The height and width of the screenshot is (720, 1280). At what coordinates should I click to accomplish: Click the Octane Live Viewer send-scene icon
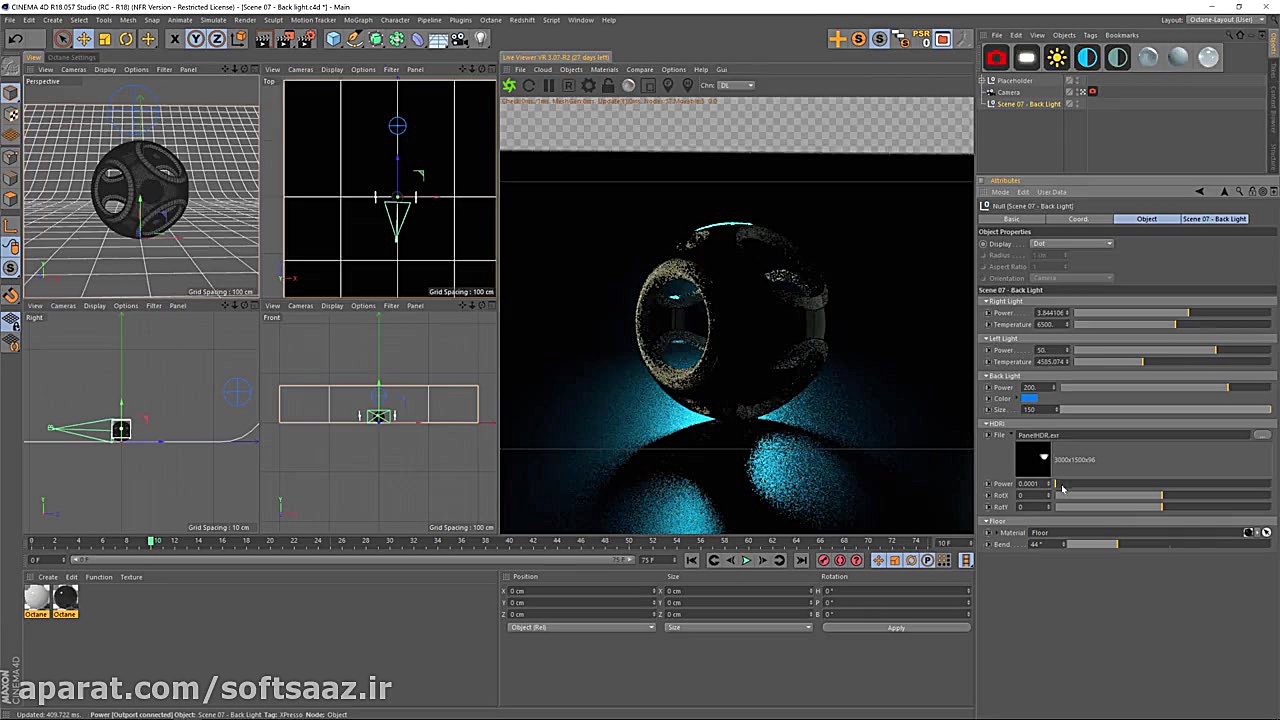pos(509,86)
